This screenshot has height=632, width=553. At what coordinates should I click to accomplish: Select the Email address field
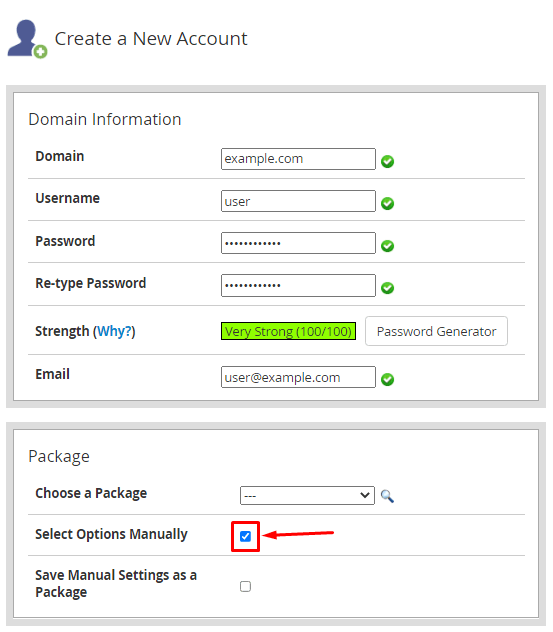[298, 377]
